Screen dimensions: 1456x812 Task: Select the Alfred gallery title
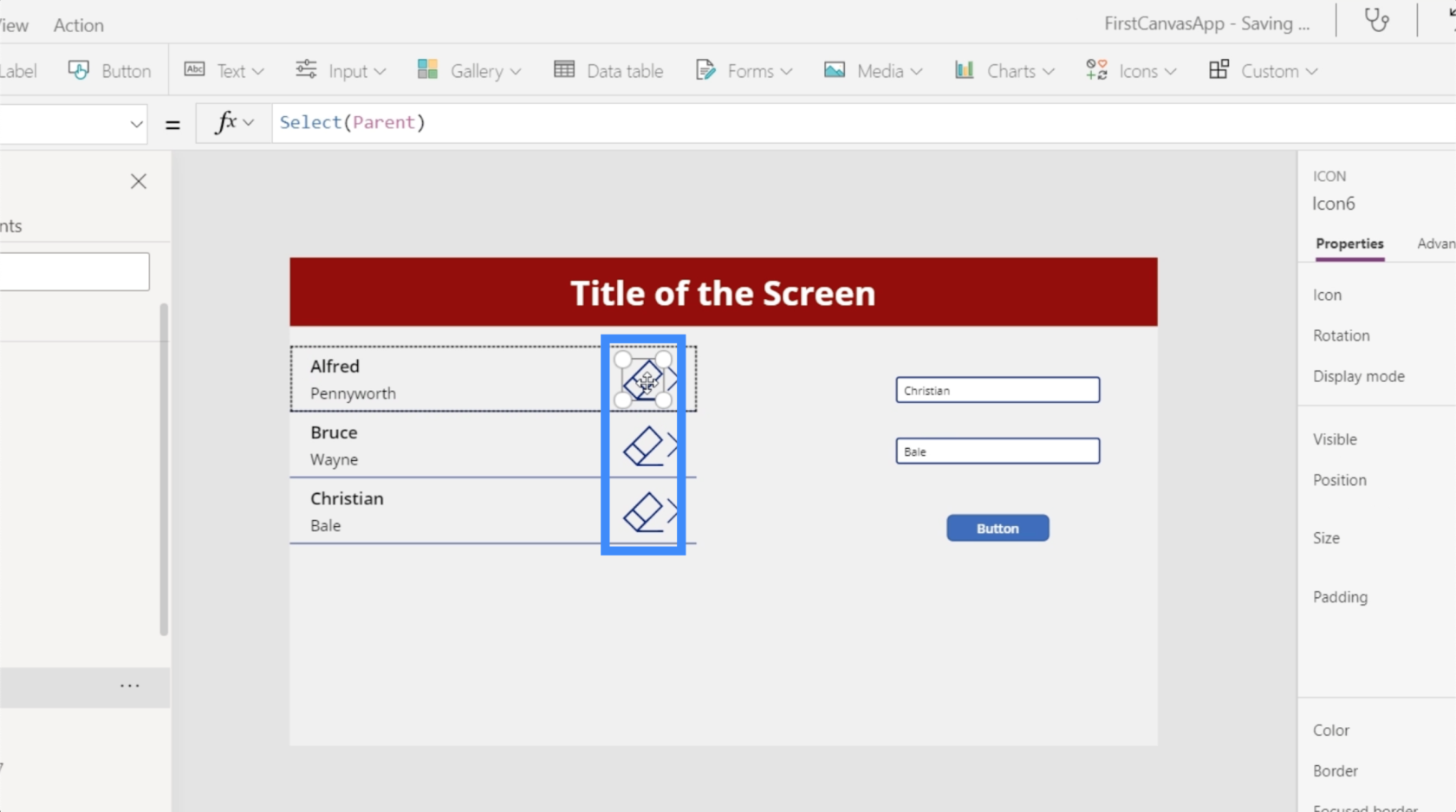coord(335,367)
